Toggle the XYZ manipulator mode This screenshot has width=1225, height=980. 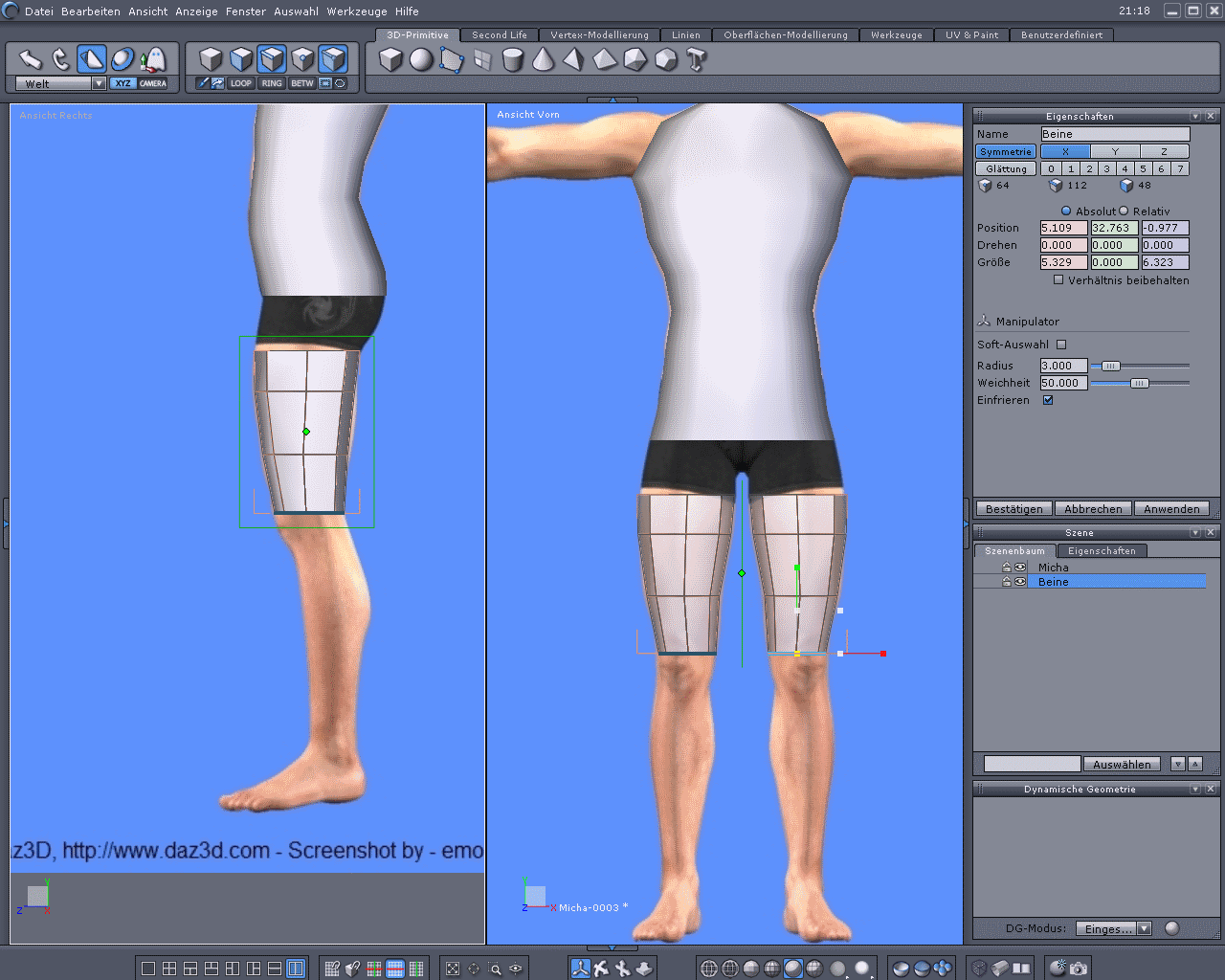[x=122, y=83]
